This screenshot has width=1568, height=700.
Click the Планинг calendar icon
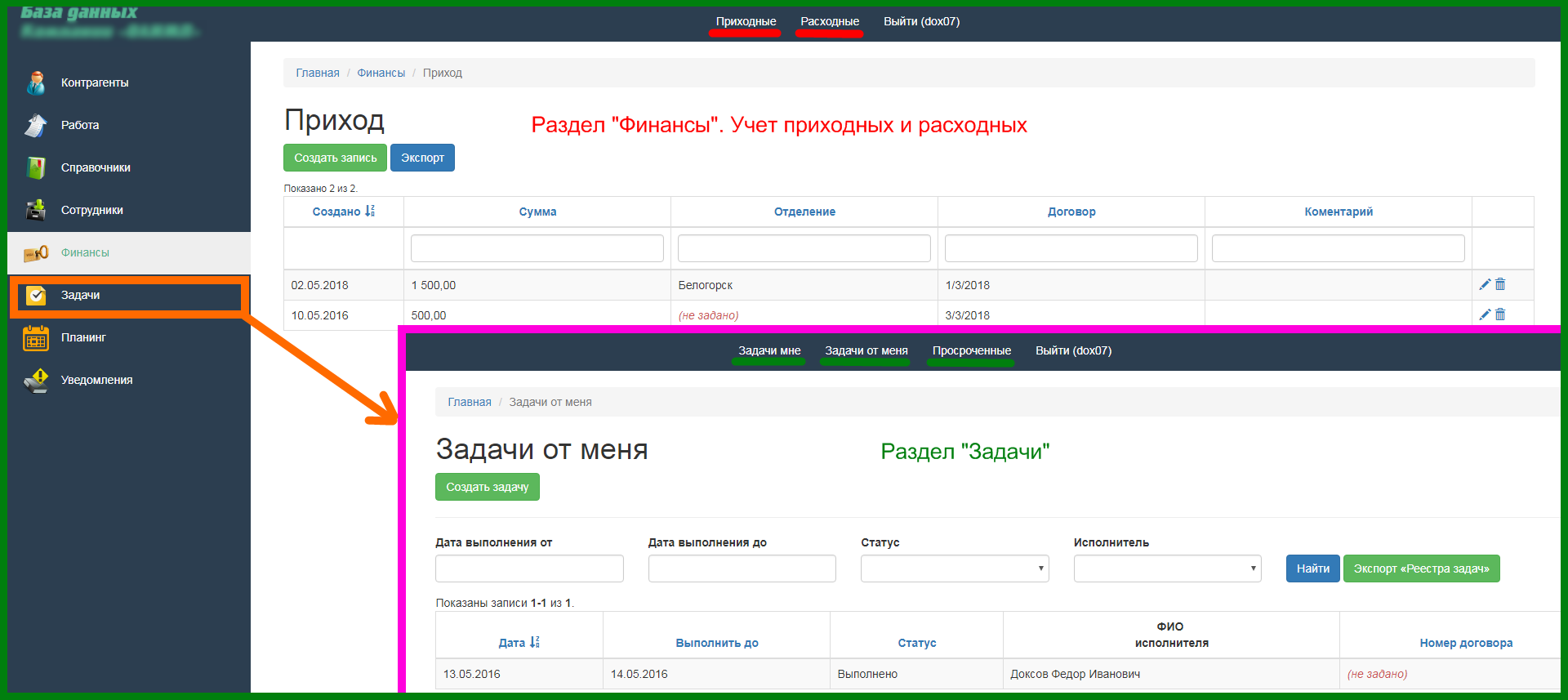pos(36,337)
